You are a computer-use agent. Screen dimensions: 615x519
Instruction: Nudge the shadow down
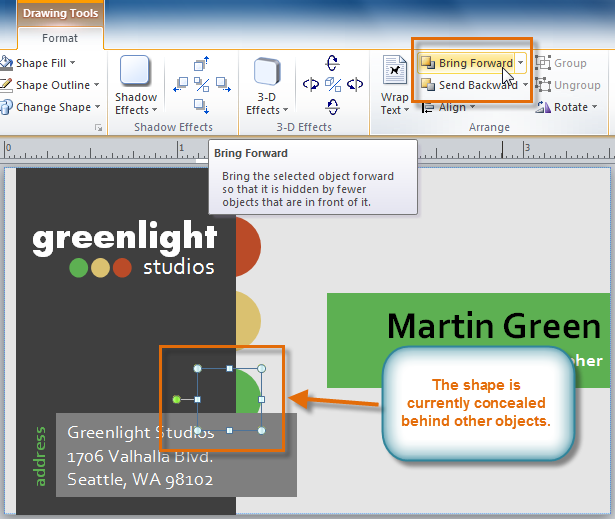201,105
